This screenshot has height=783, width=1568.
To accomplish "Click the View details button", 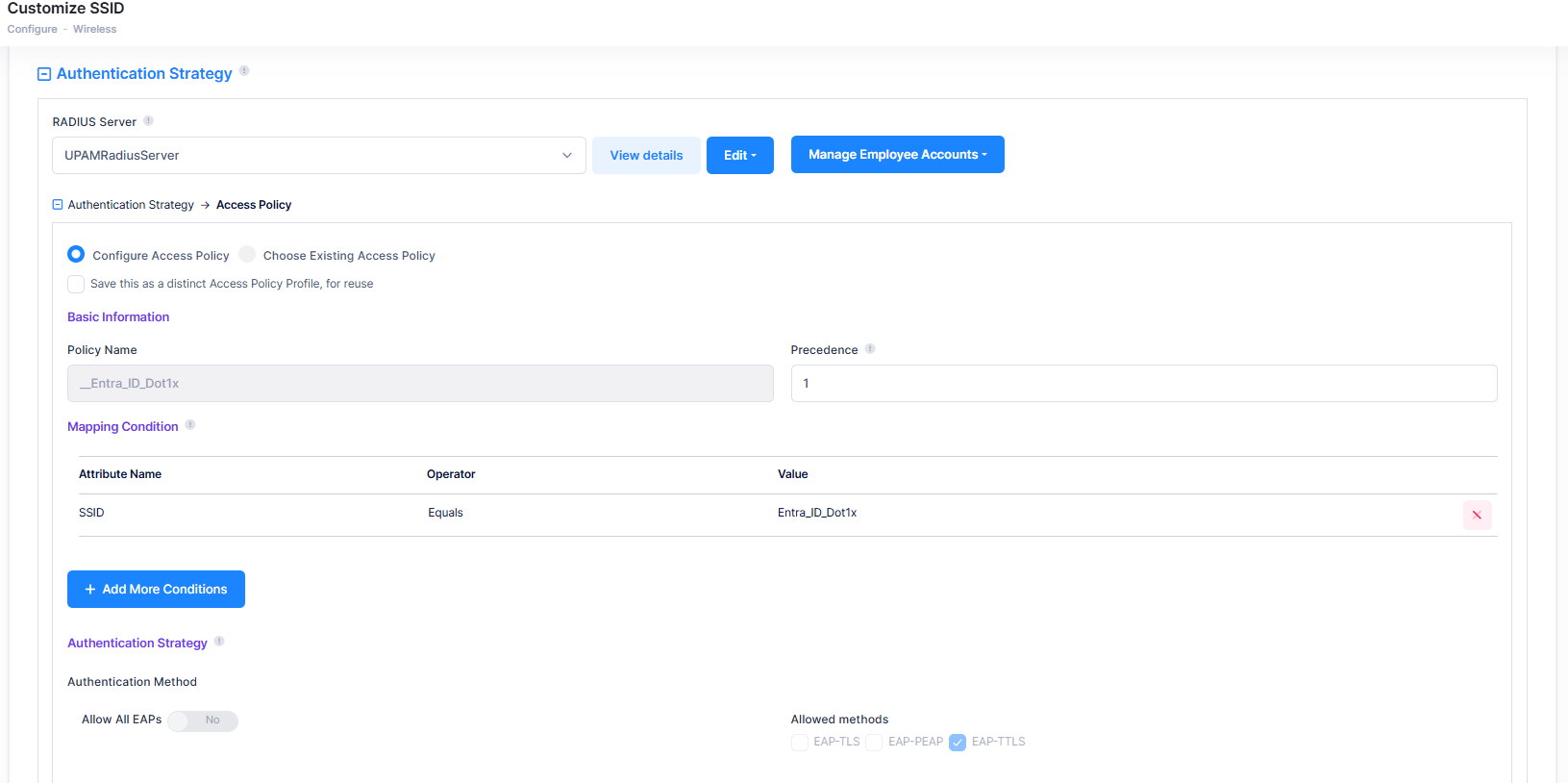I will [646, 155].
